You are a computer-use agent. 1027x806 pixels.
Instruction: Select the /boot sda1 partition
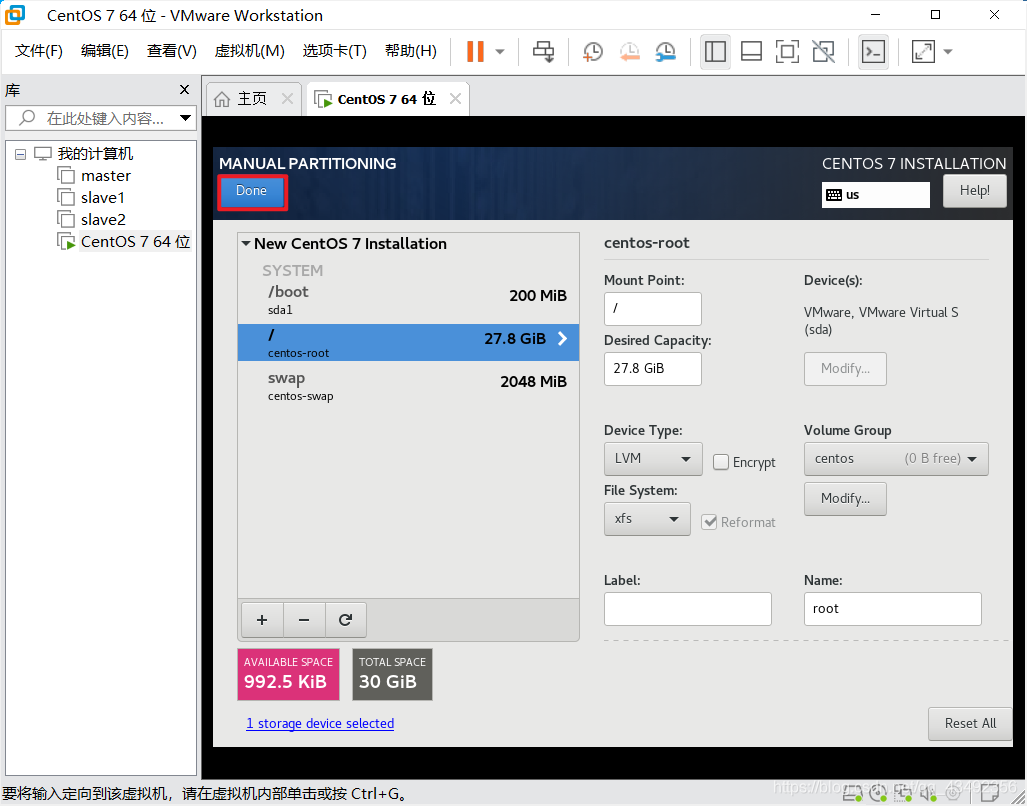click(408, 300)
